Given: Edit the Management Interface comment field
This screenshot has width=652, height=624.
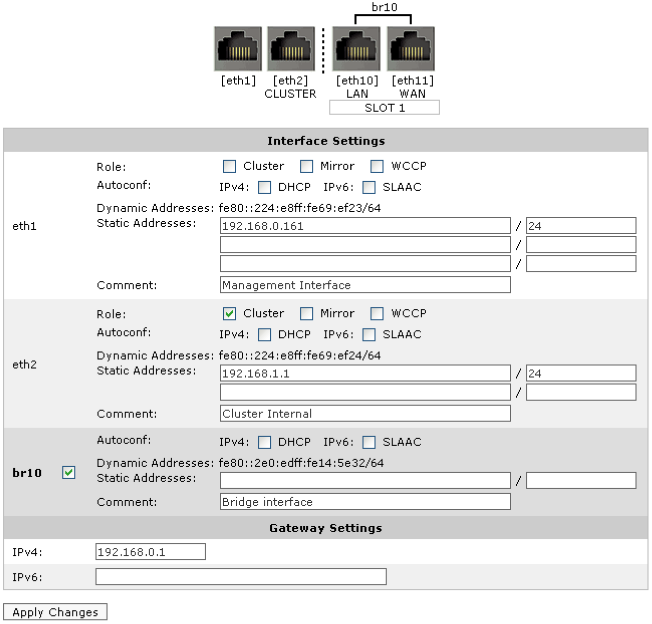Looking at the screenshot, I should pos(365,285).
